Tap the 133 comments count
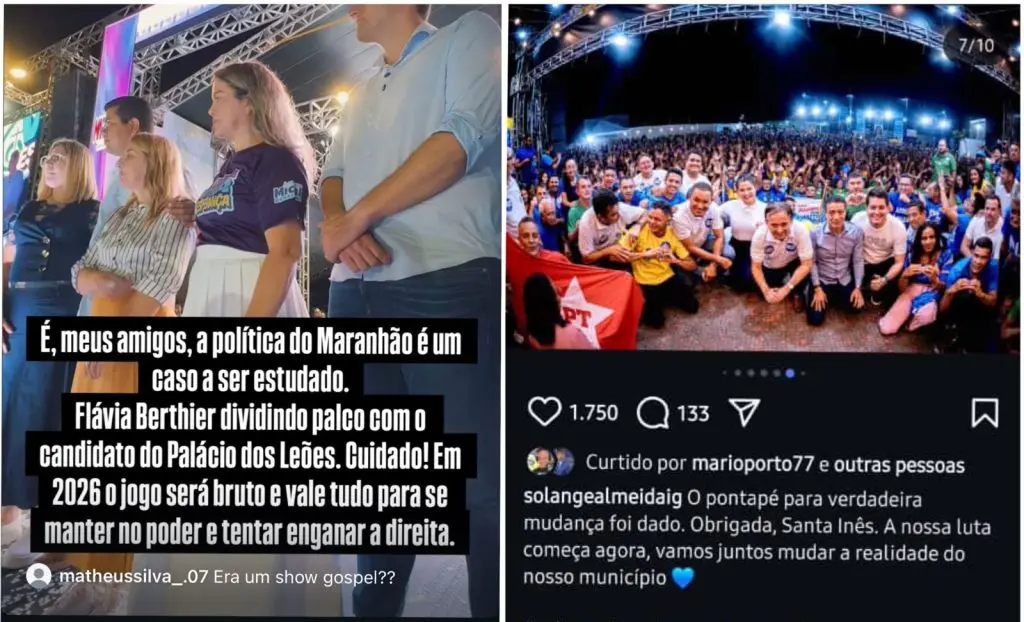1024x622 pixels. tap(693, 414)
